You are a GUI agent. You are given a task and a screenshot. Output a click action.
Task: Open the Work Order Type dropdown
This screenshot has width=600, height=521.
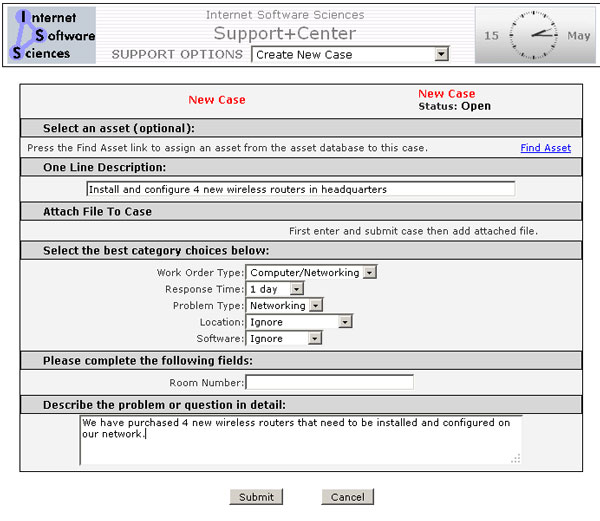(311, 272)
